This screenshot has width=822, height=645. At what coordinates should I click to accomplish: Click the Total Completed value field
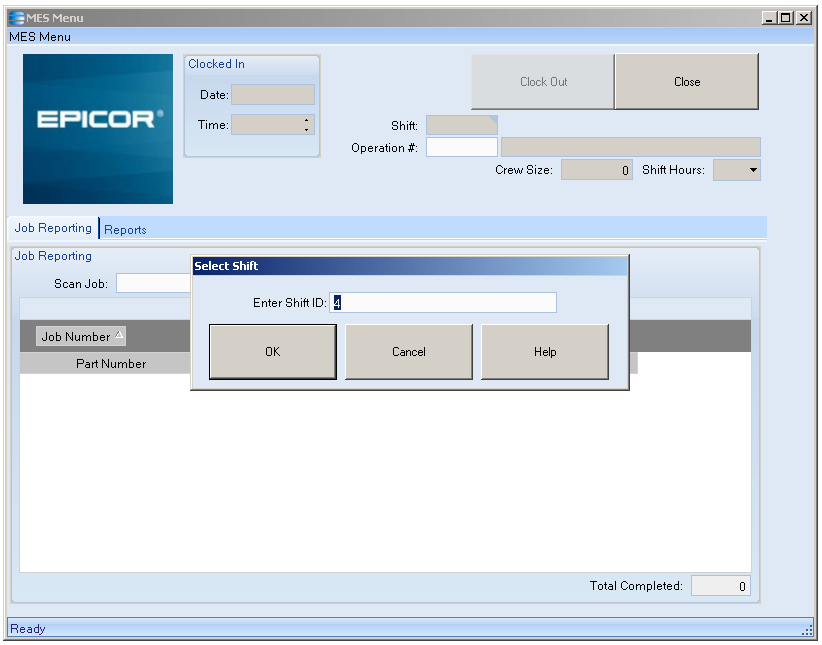(x=721, y=586)
